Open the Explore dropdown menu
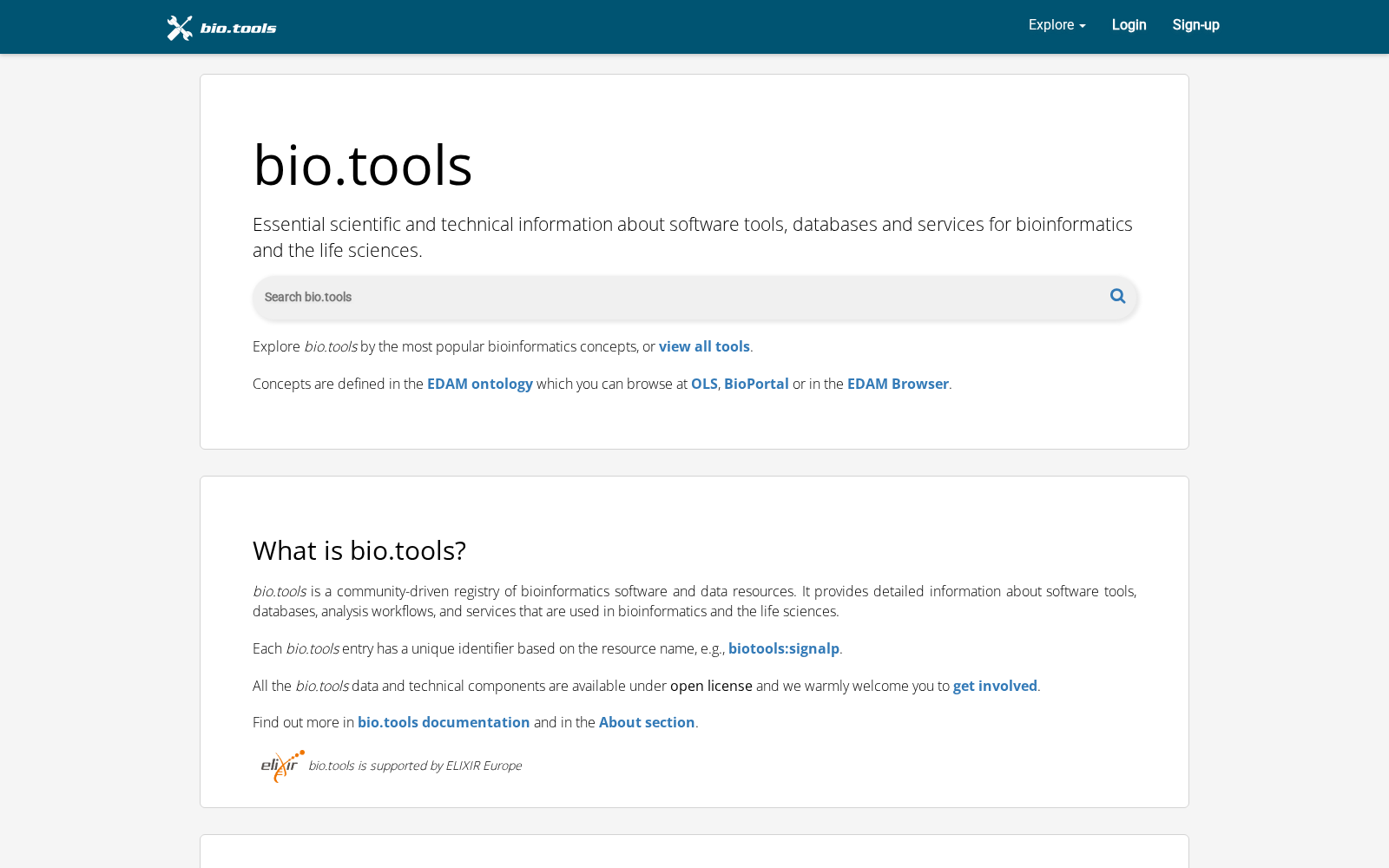Viewport: 1389px width, 868px height. (x=1057, y=25)
